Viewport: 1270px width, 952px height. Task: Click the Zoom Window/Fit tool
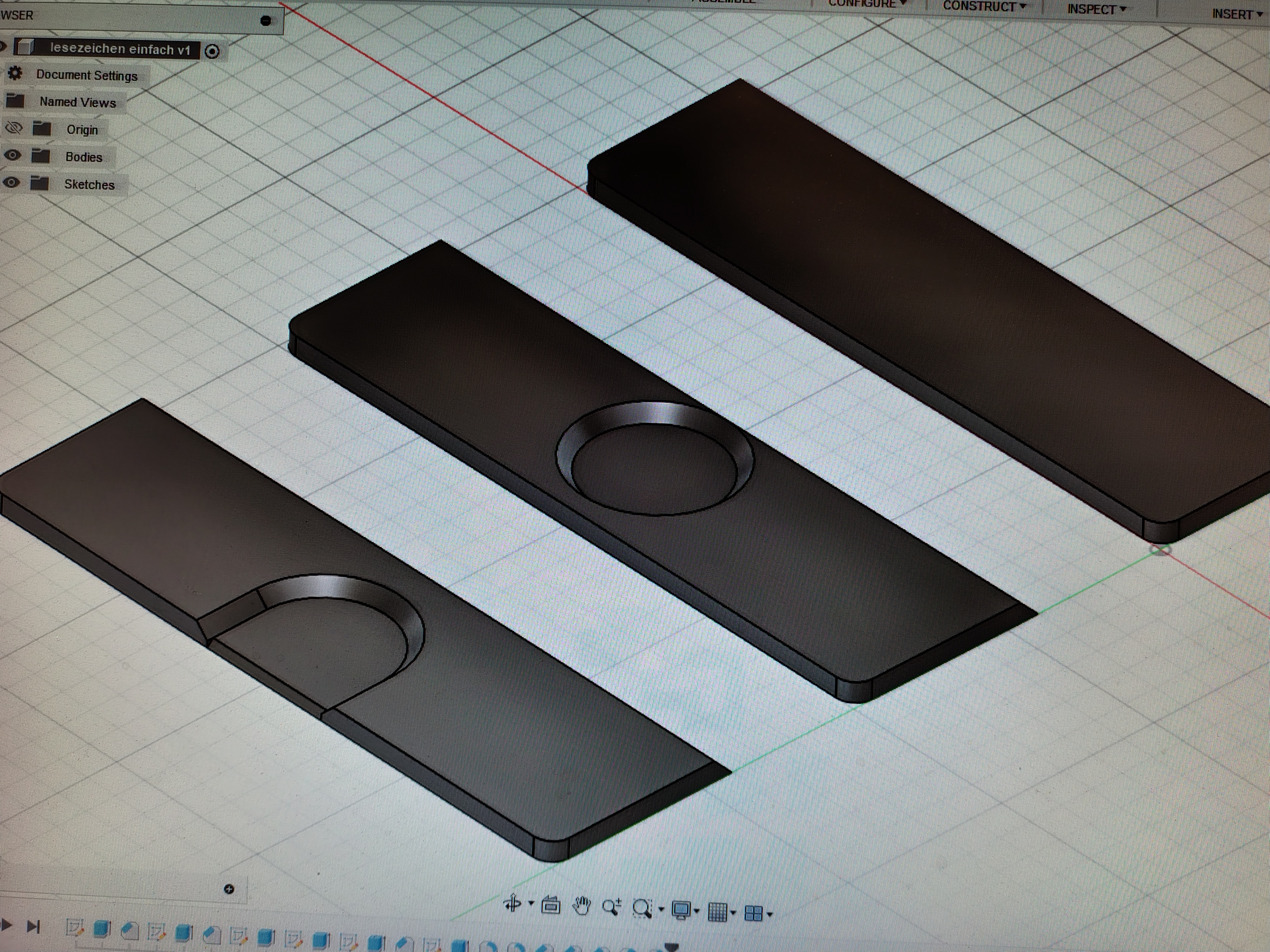(x=642, y=909)
